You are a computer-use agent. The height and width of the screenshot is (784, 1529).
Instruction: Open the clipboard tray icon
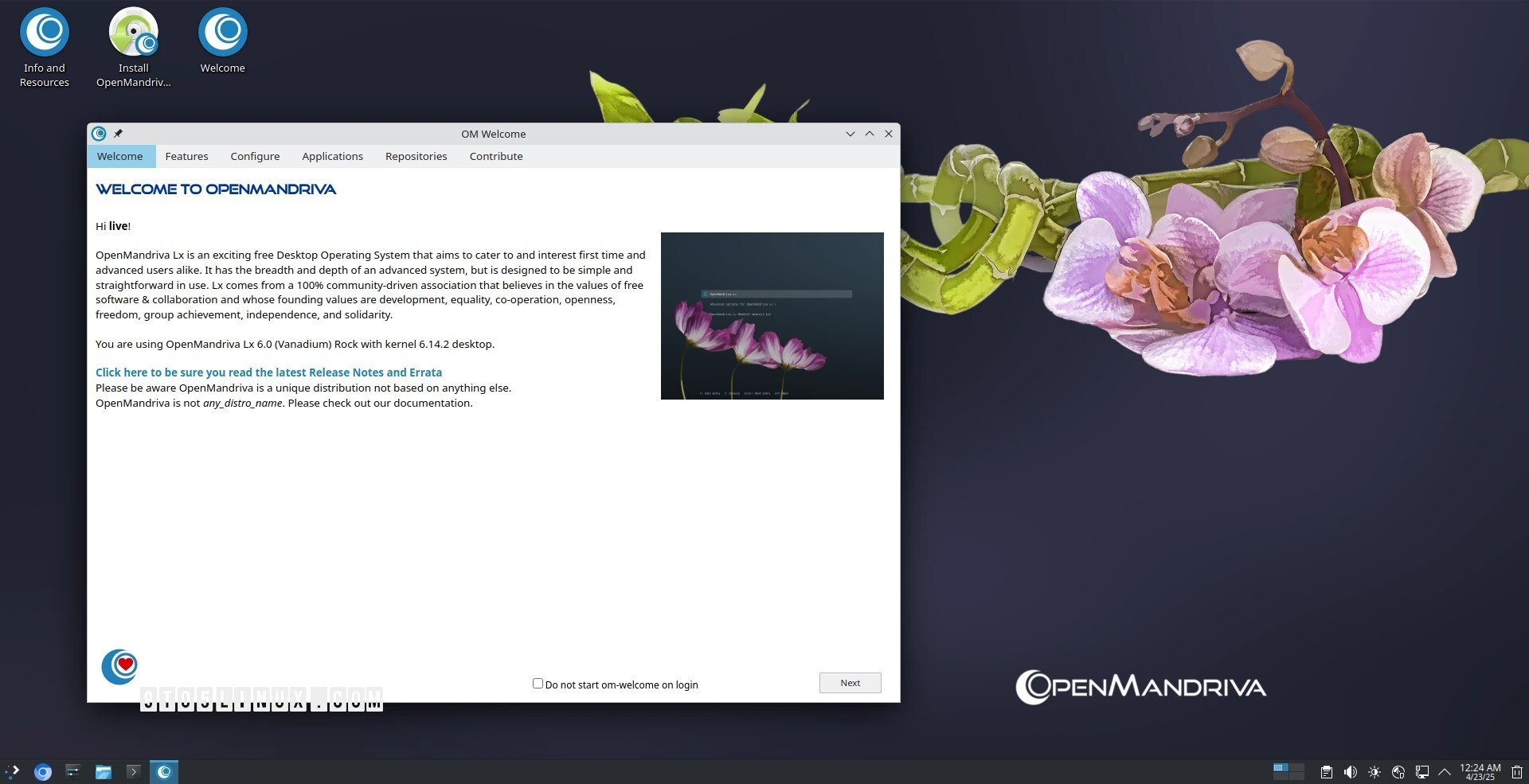click(1327, 772)
